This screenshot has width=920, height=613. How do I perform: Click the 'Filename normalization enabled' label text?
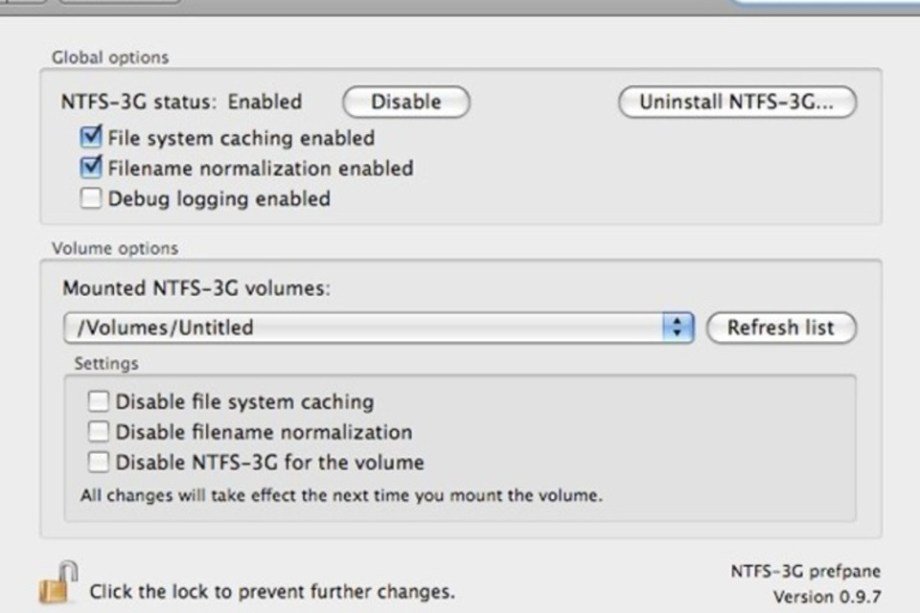click(x=261, y=168)
